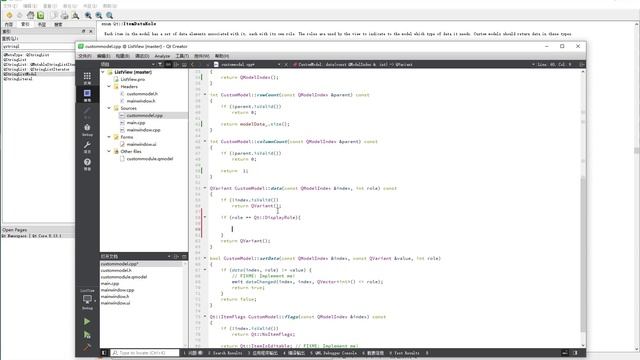Fold the rowCount function in the editor
640x360 pixels.
click(x=205, y=95)
